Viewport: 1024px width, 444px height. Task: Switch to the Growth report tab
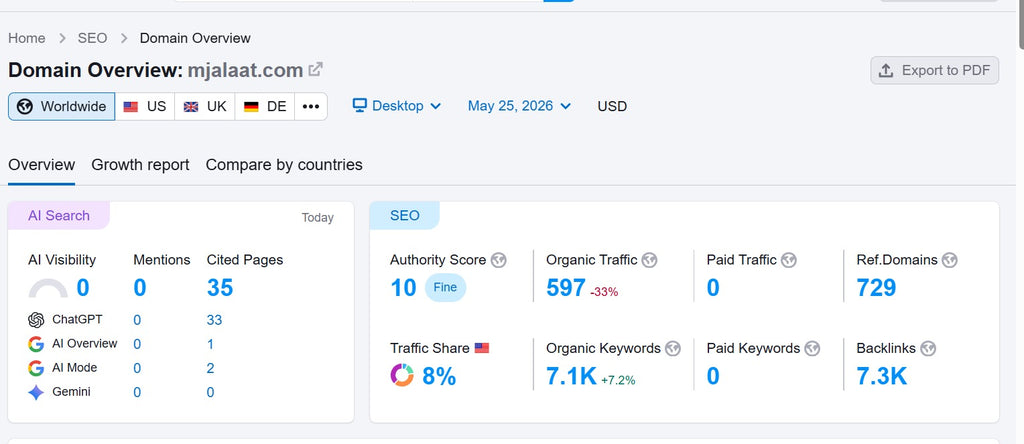140,165
